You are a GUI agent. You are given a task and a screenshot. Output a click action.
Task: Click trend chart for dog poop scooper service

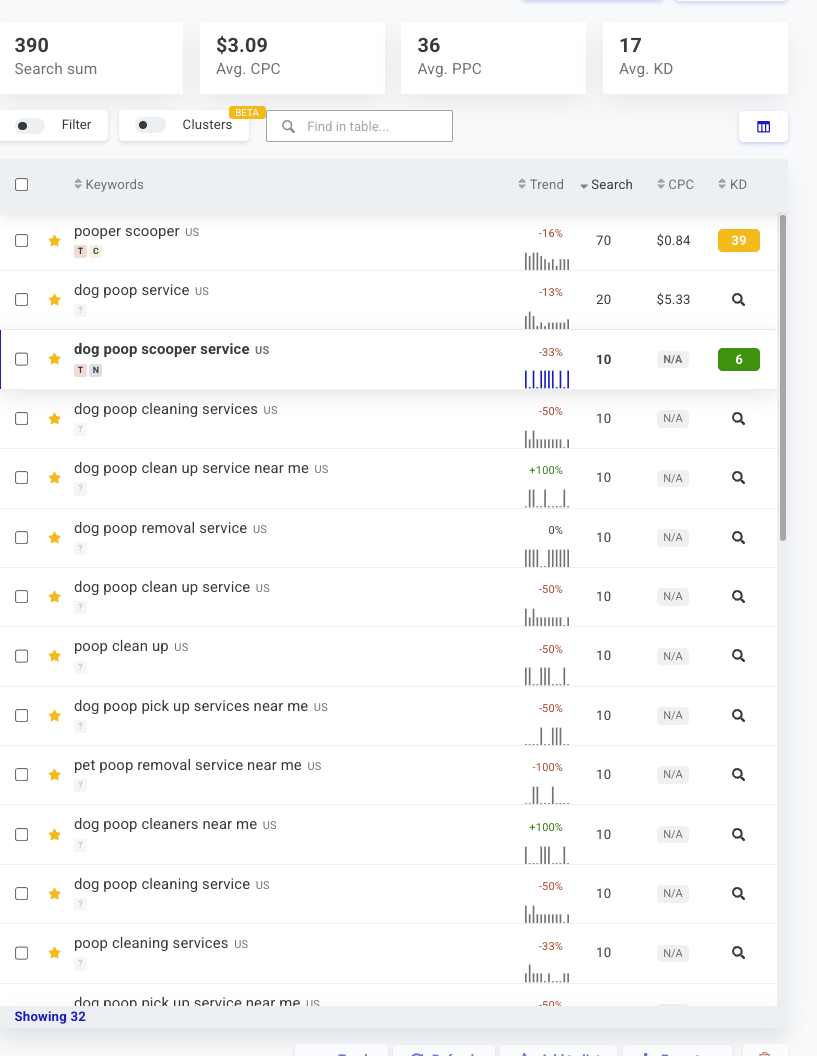(x=547, y=379)
